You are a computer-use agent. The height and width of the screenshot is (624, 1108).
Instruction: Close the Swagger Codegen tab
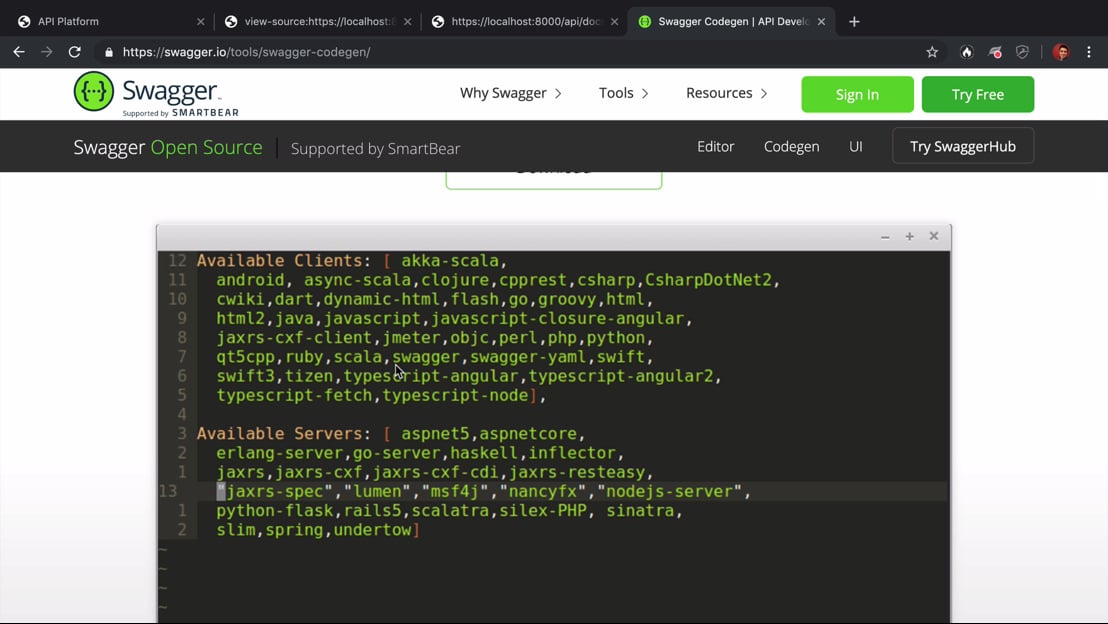coord(821,21)
